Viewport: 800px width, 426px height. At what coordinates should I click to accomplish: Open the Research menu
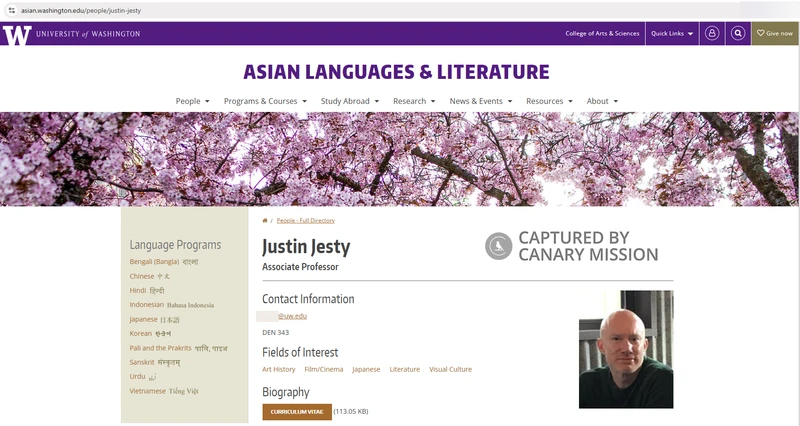[x=414, y=101]
